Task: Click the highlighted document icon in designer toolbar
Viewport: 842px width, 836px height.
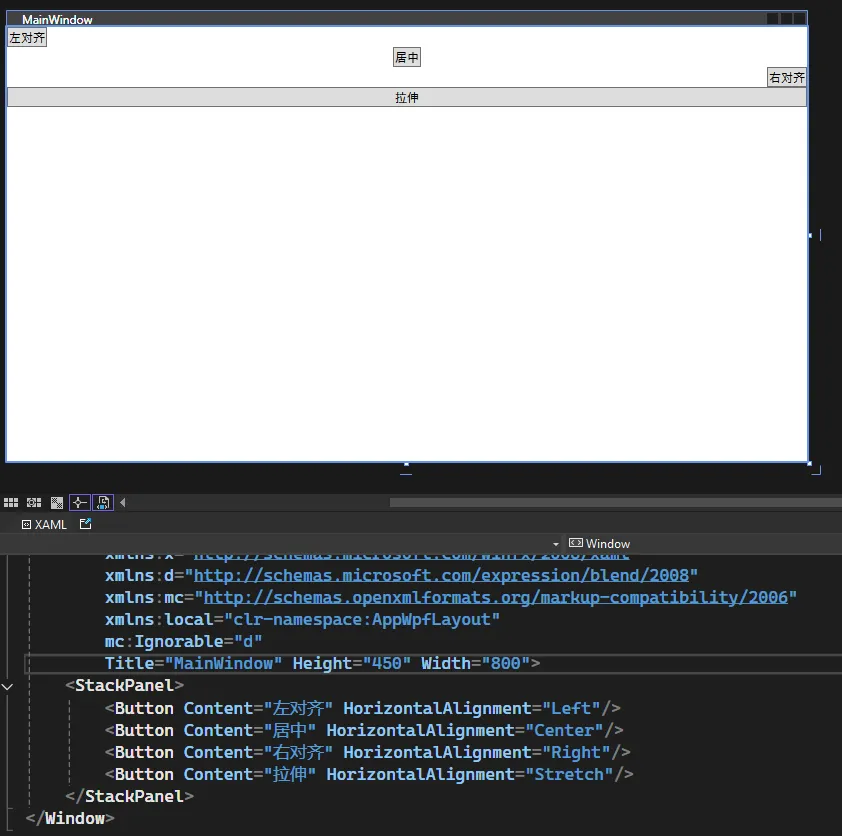Action: point(103,502)
